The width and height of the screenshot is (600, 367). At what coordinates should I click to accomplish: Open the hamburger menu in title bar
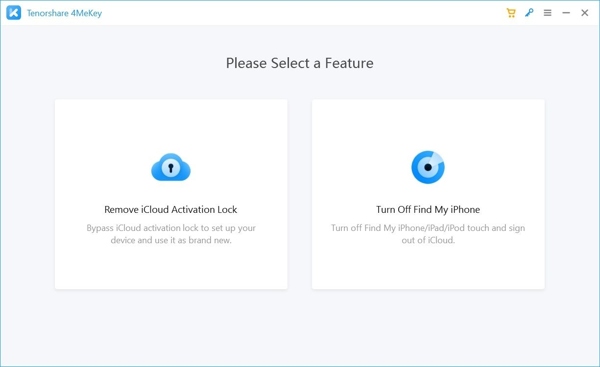pyautogui.click(x=548, y=13)
